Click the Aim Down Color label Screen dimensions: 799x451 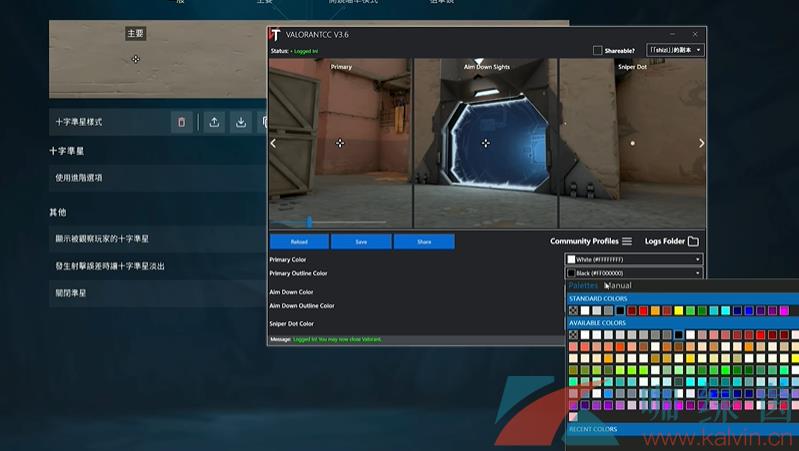click(291, 292)
